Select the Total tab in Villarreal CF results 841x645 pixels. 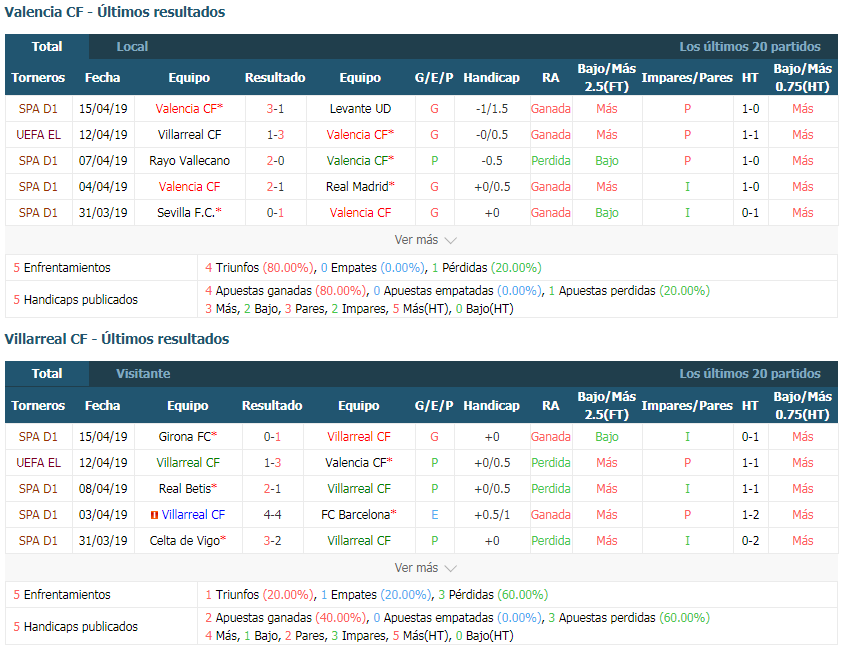(47, 374)
